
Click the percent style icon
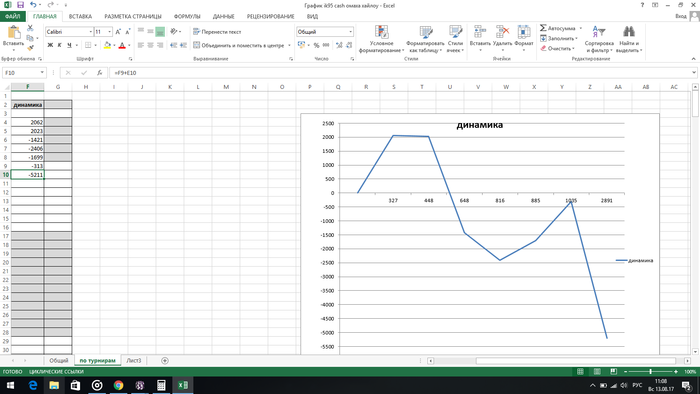(x=317, y=45)
